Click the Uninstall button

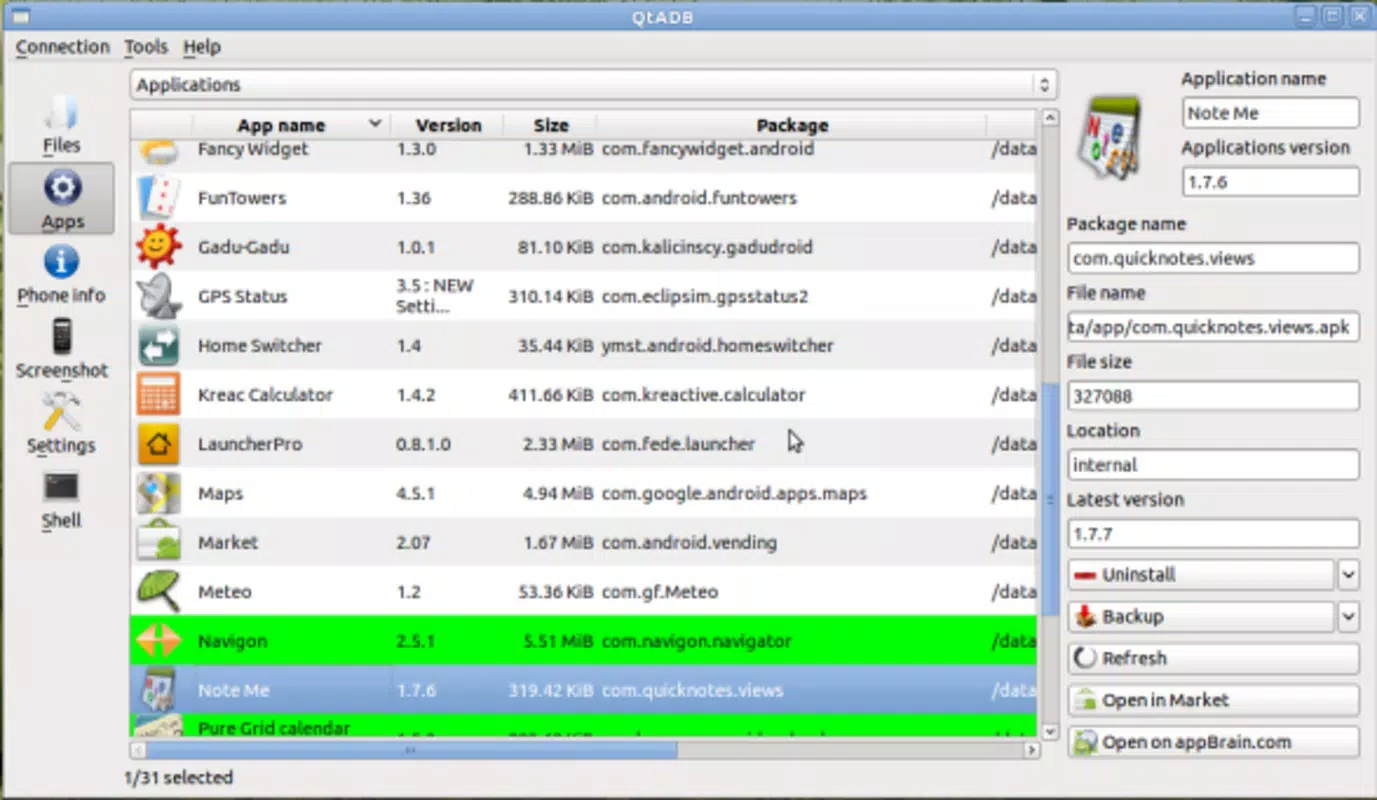pyautogui.click(x=1201, y=574)
